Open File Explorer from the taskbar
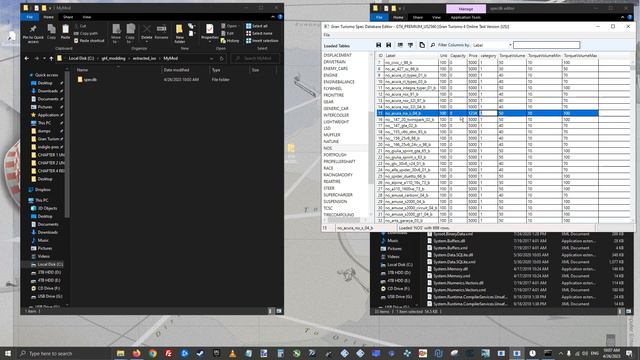Viewport: 640px width, 360px height. point(120,353)
